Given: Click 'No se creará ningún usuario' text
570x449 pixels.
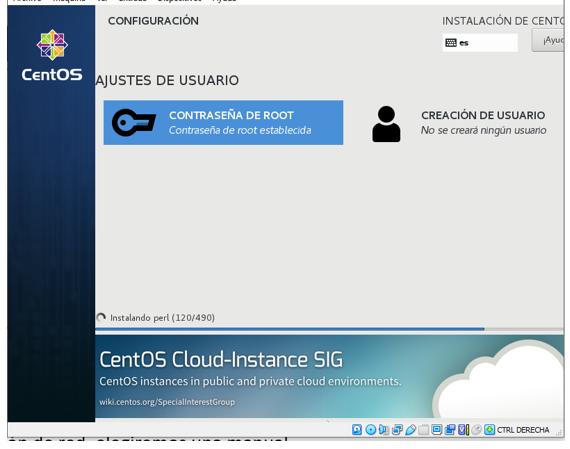Looking at the screenshot, I should pyautogui.click(x=483, y=130).
